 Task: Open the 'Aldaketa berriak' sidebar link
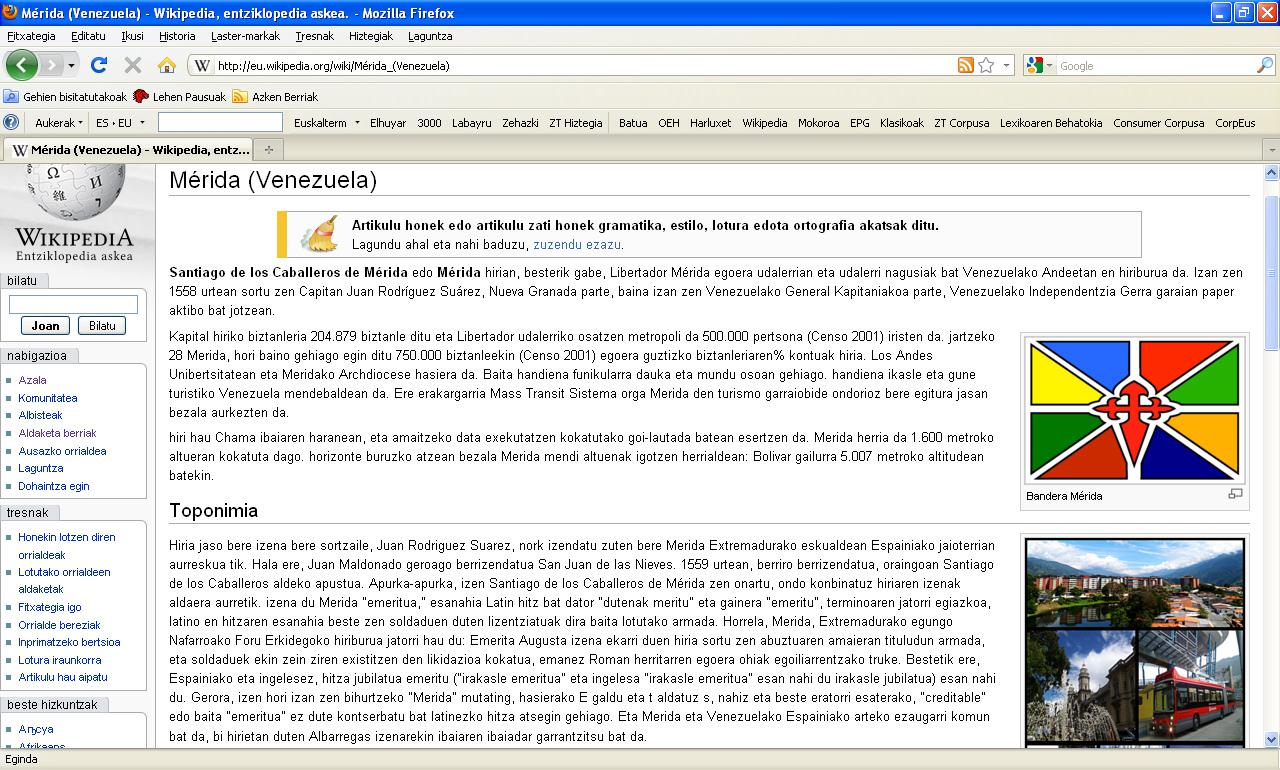coord(57,433)
